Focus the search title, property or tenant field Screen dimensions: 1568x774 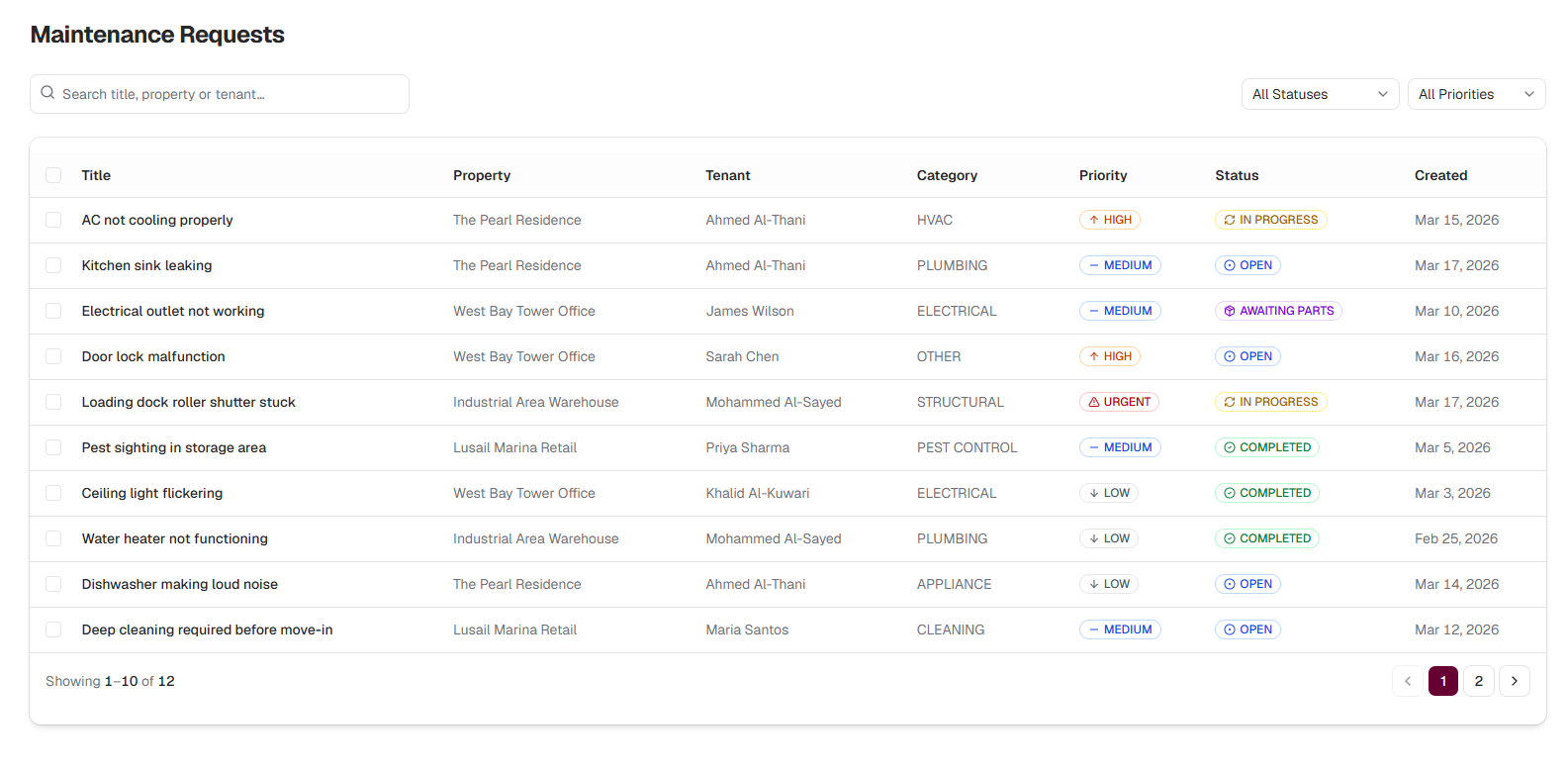click(x=228, y=94)
